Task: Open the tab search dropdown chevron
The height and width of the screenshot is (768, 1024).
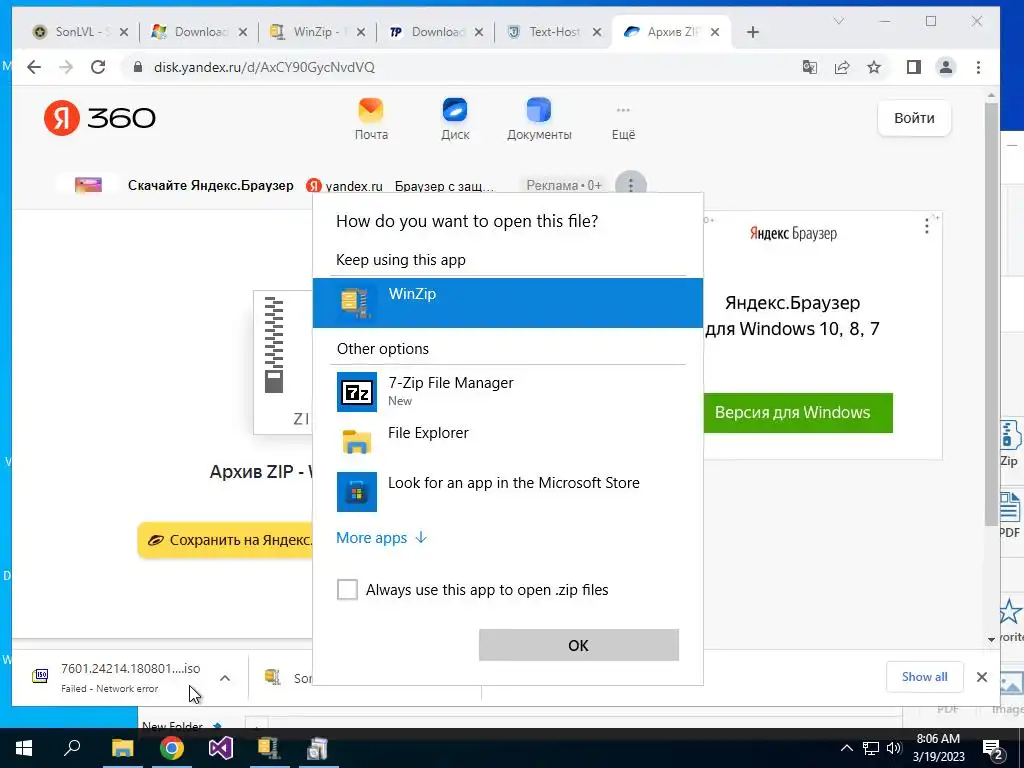Action: tap(839, 22)
